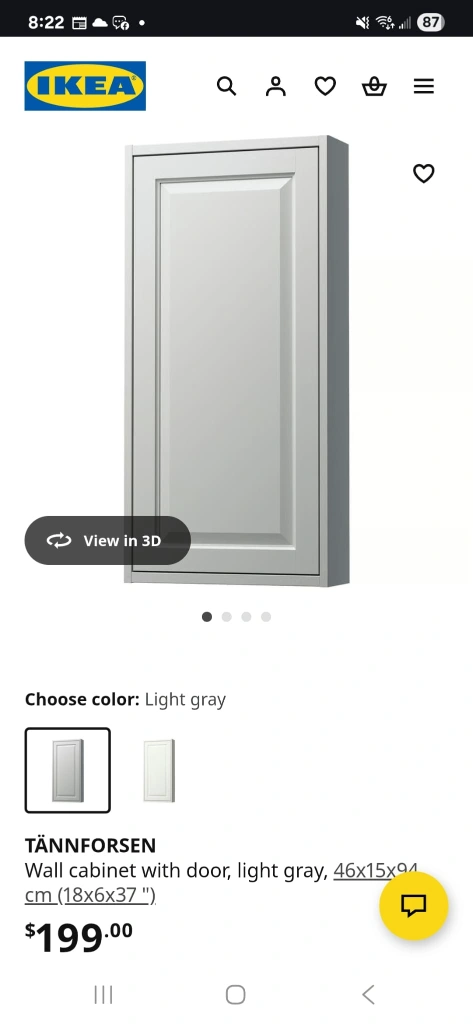
Task: Select the white cabinet color swatch
Action: pos(159,770)
